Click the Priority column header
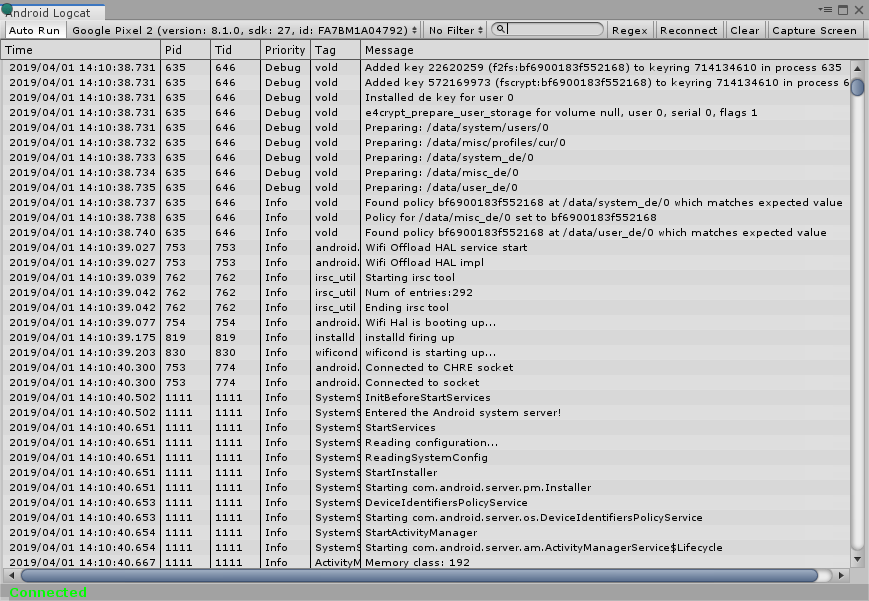This screenshot has width=869, height=601. pos(284,49)
